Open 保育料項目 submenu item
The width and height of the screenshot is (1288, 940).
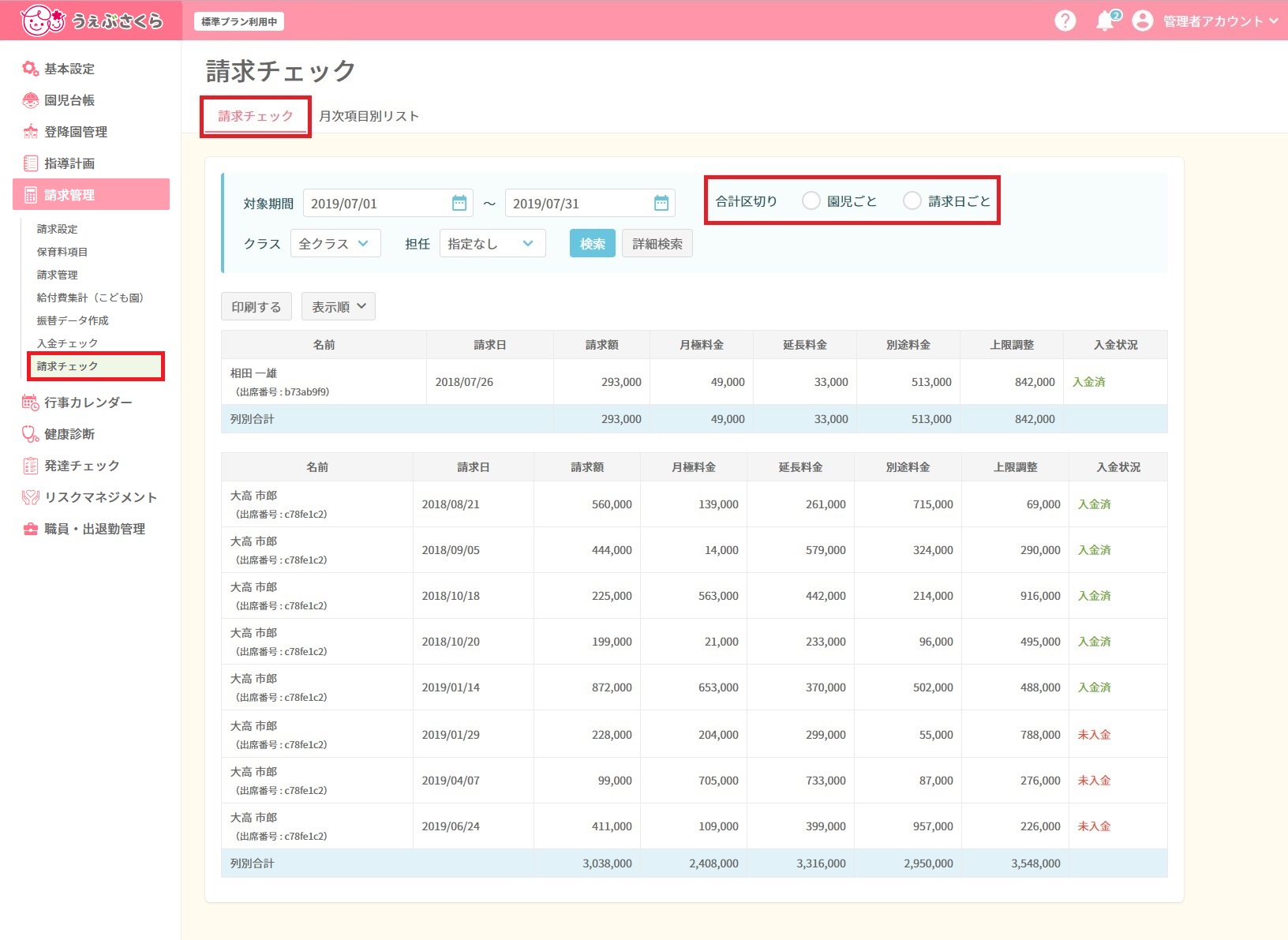pos(62,252)
